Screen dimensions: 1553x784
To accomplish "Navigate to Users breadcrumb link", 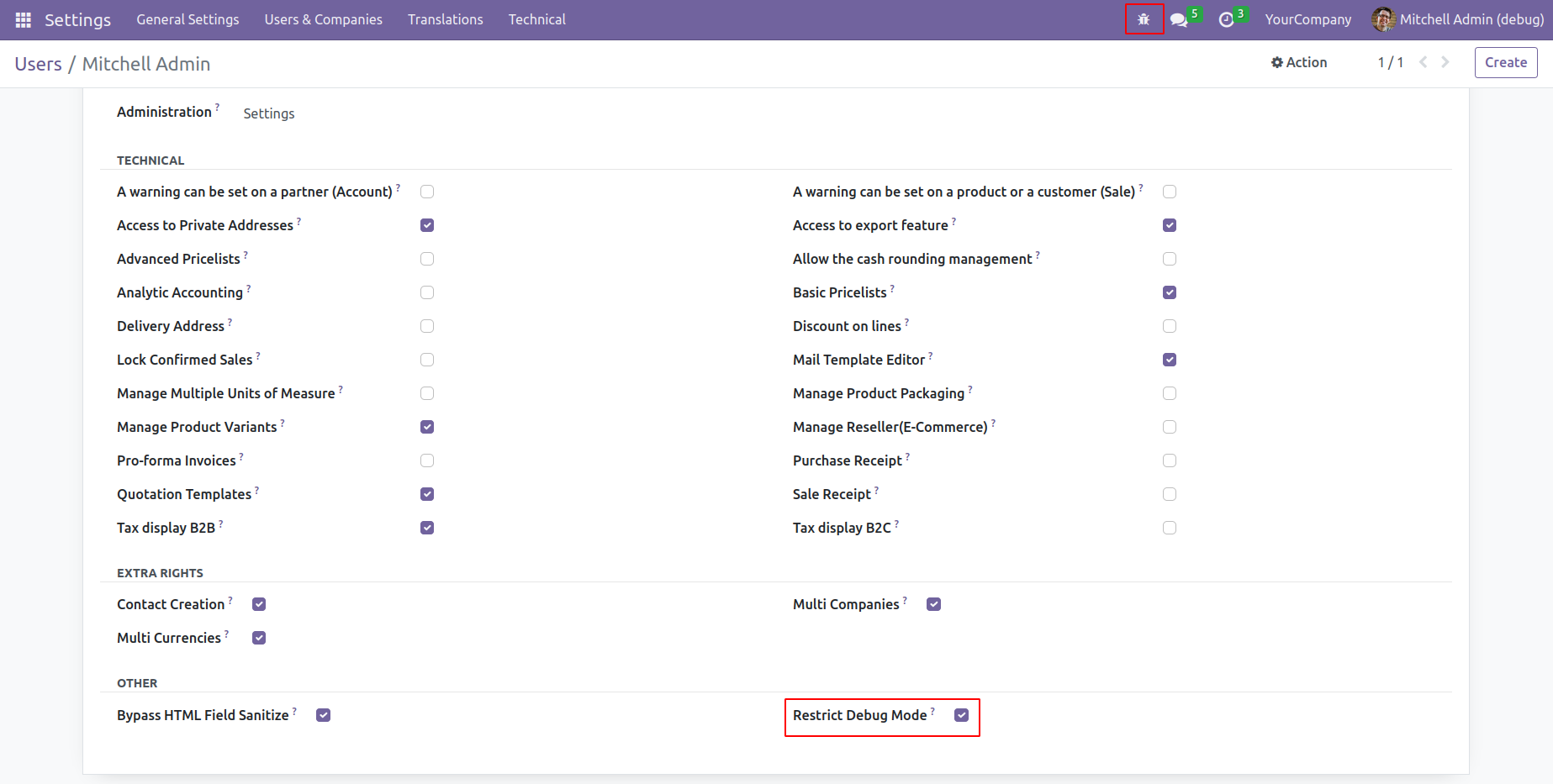I will (38, 64).
